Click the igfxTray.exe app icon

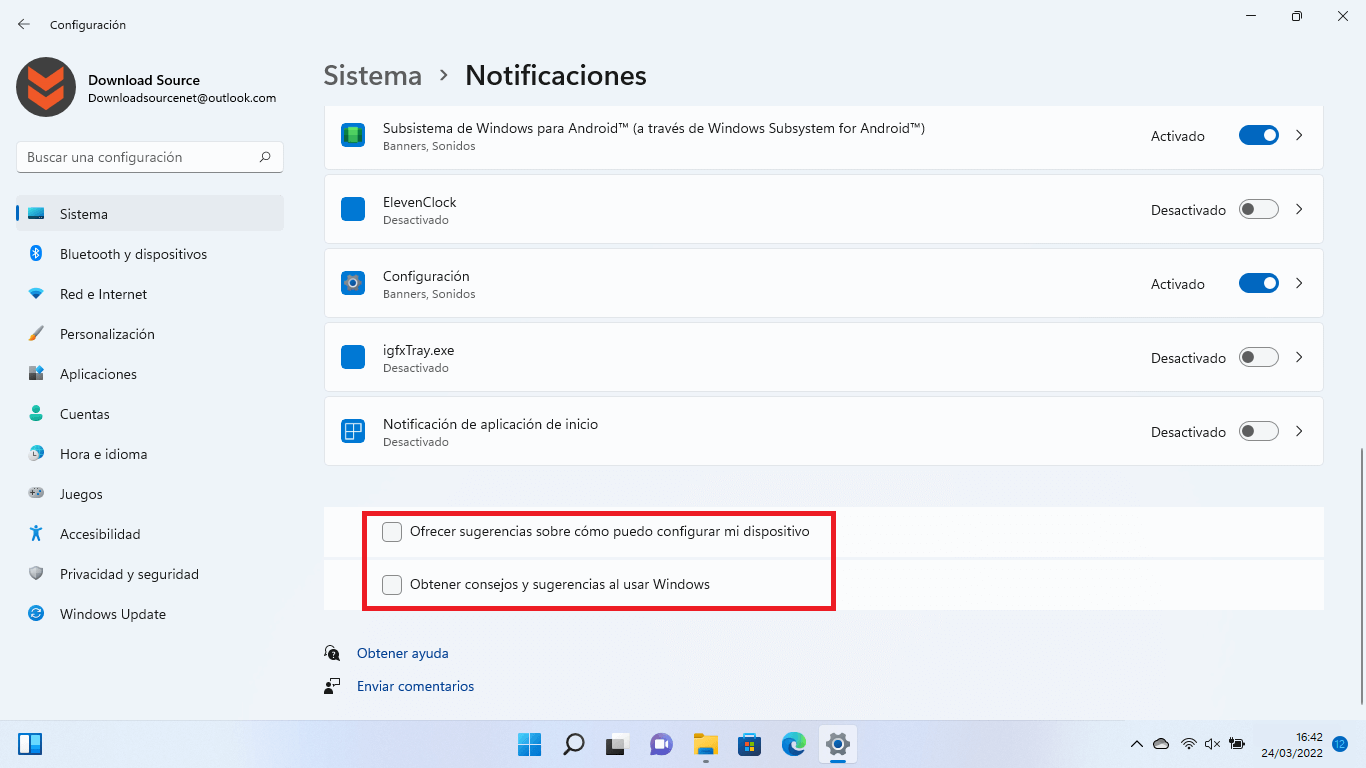pyautogui.click(x=353, y=357)
